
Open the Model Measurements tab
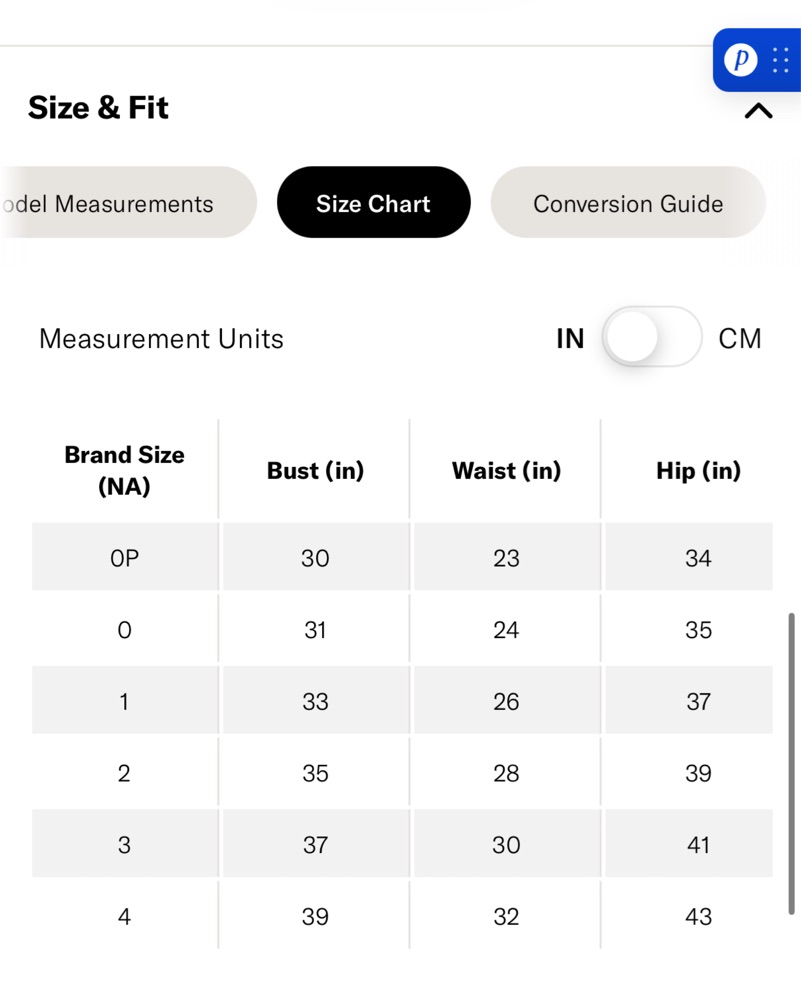[128, 203]
